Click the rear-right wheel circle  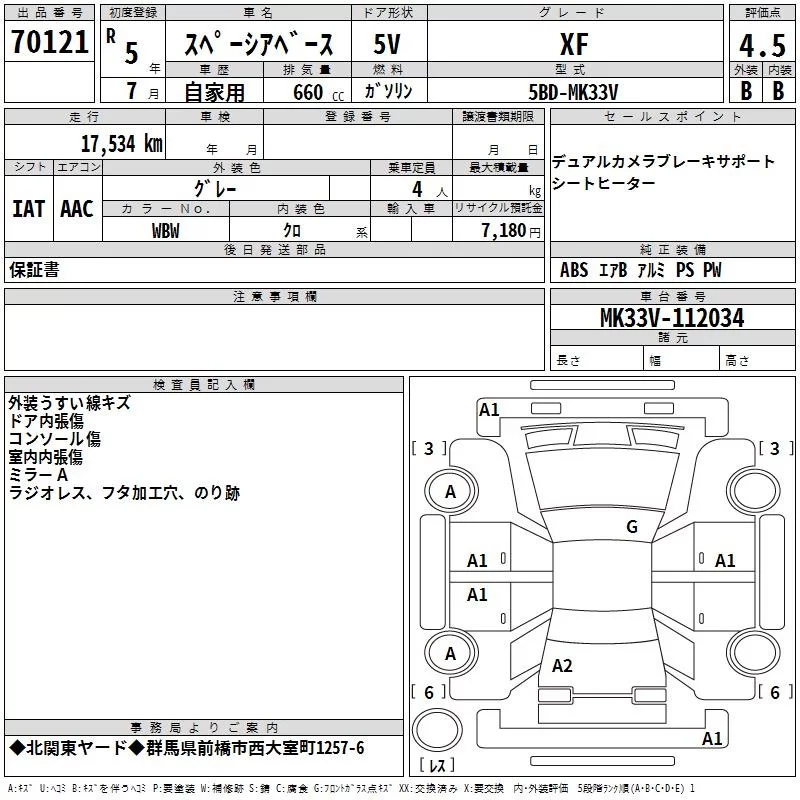[x=754, y=653]
